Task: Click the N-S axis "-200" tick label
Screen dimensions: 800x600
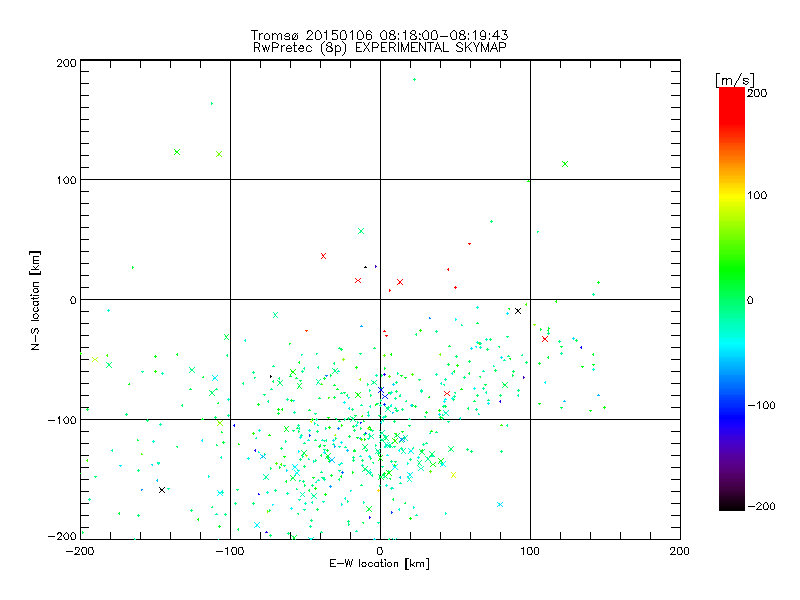Action: point(62,536)
